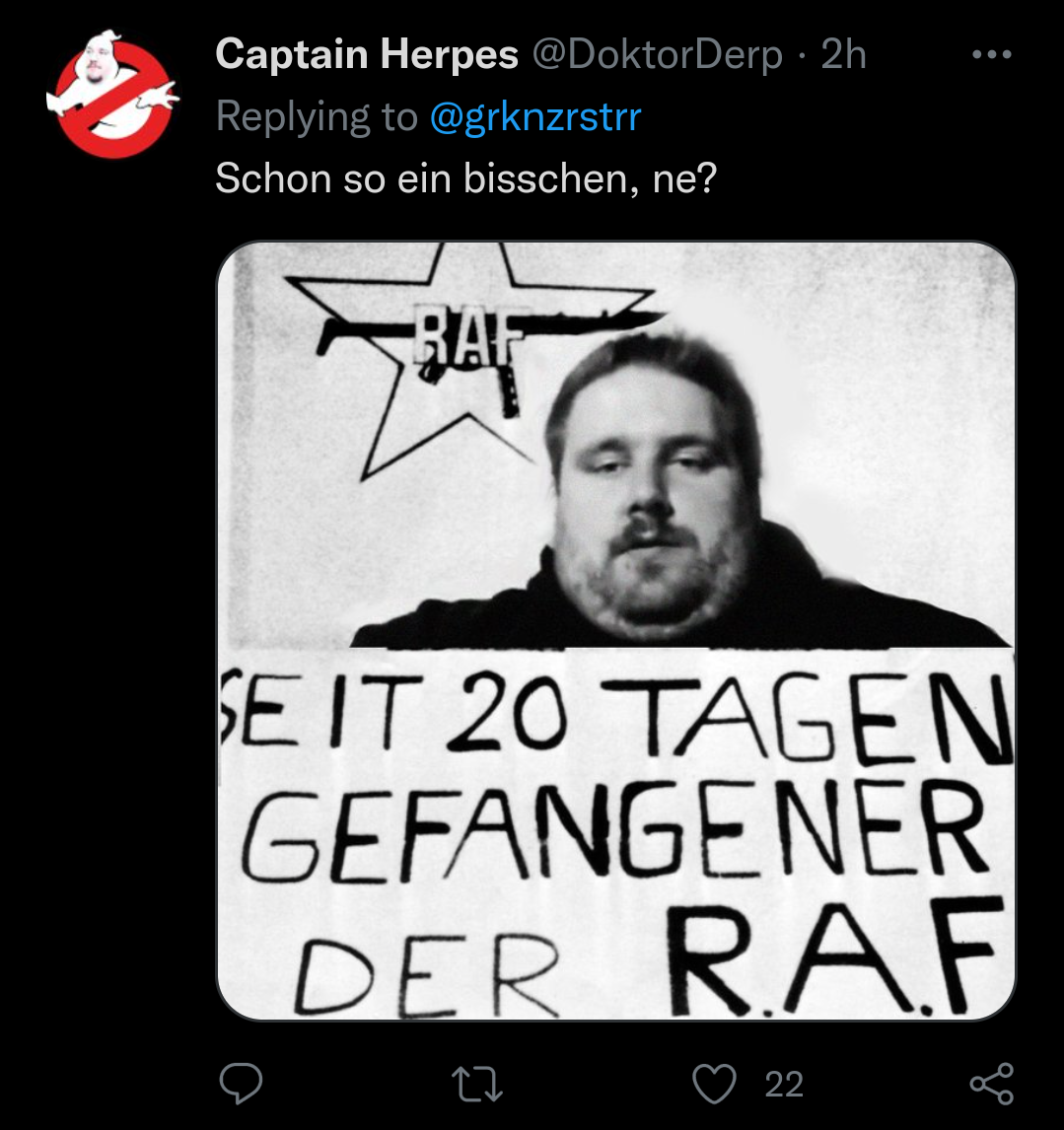Click the @DoktorDerp handle

(x=658, y=54)
